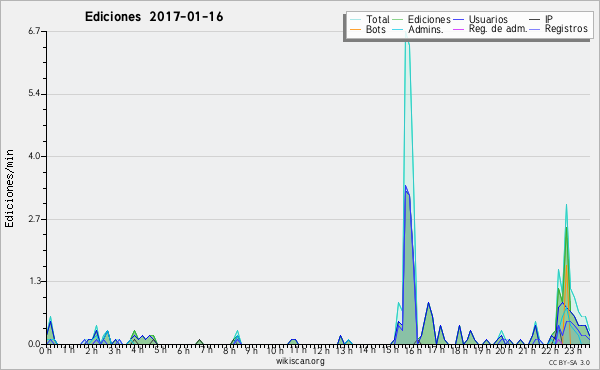Click the green peak near 17 h
Screen dimensions: 600x370
pyautogui.click(x=429, y=323)
